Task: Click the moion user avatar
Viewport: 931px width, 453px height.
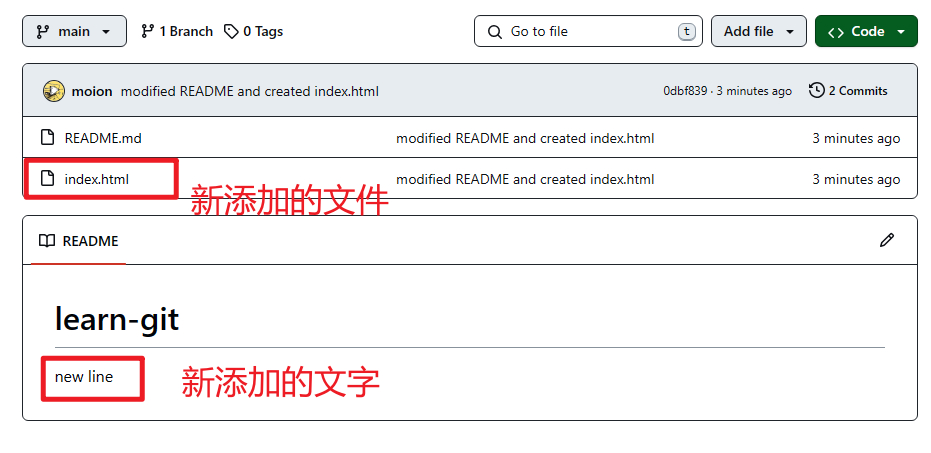Action: coord(53,91)
